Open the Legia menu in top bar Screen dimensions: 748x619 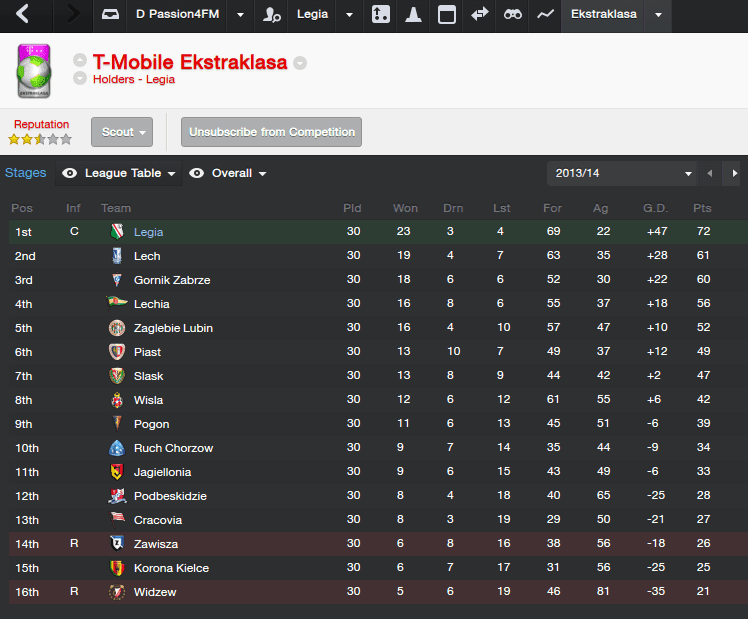click(312, 15)
